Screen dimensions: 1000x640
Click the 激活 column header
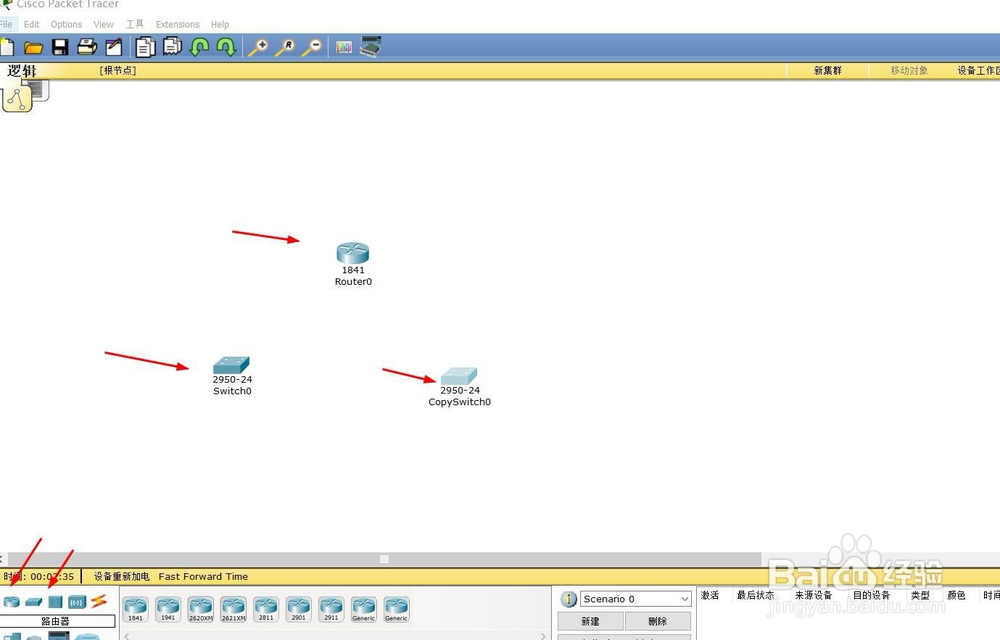tap(710, 595)
